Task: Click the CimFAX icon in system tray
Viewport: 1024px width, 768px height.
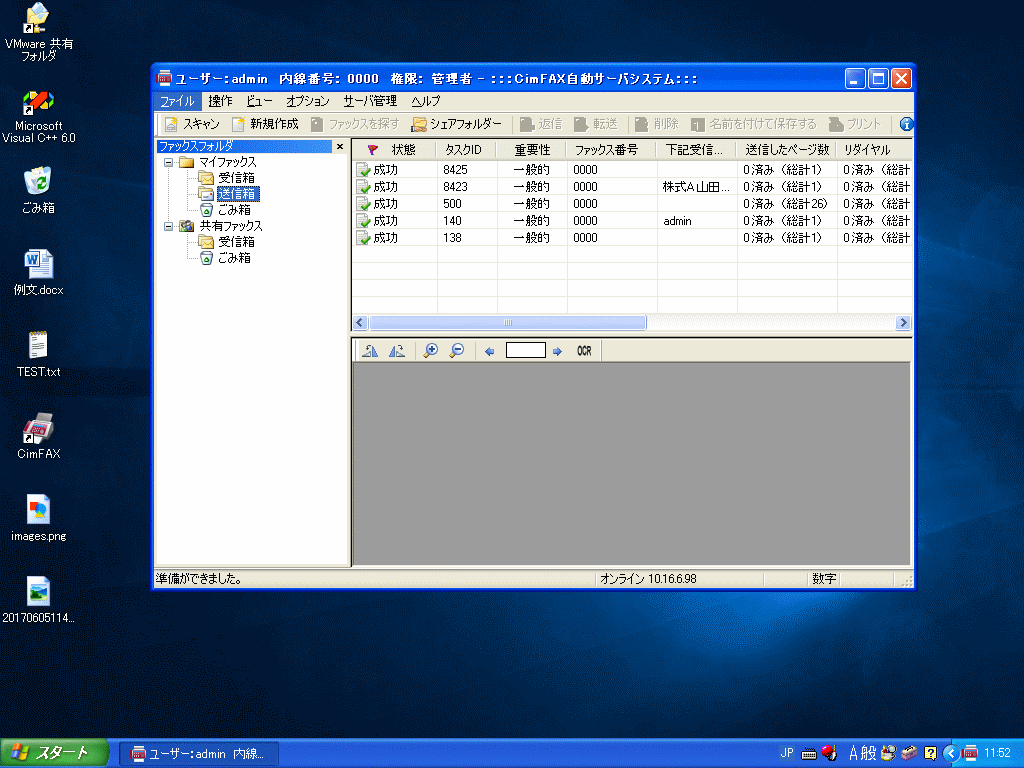Action: (970, 753)
